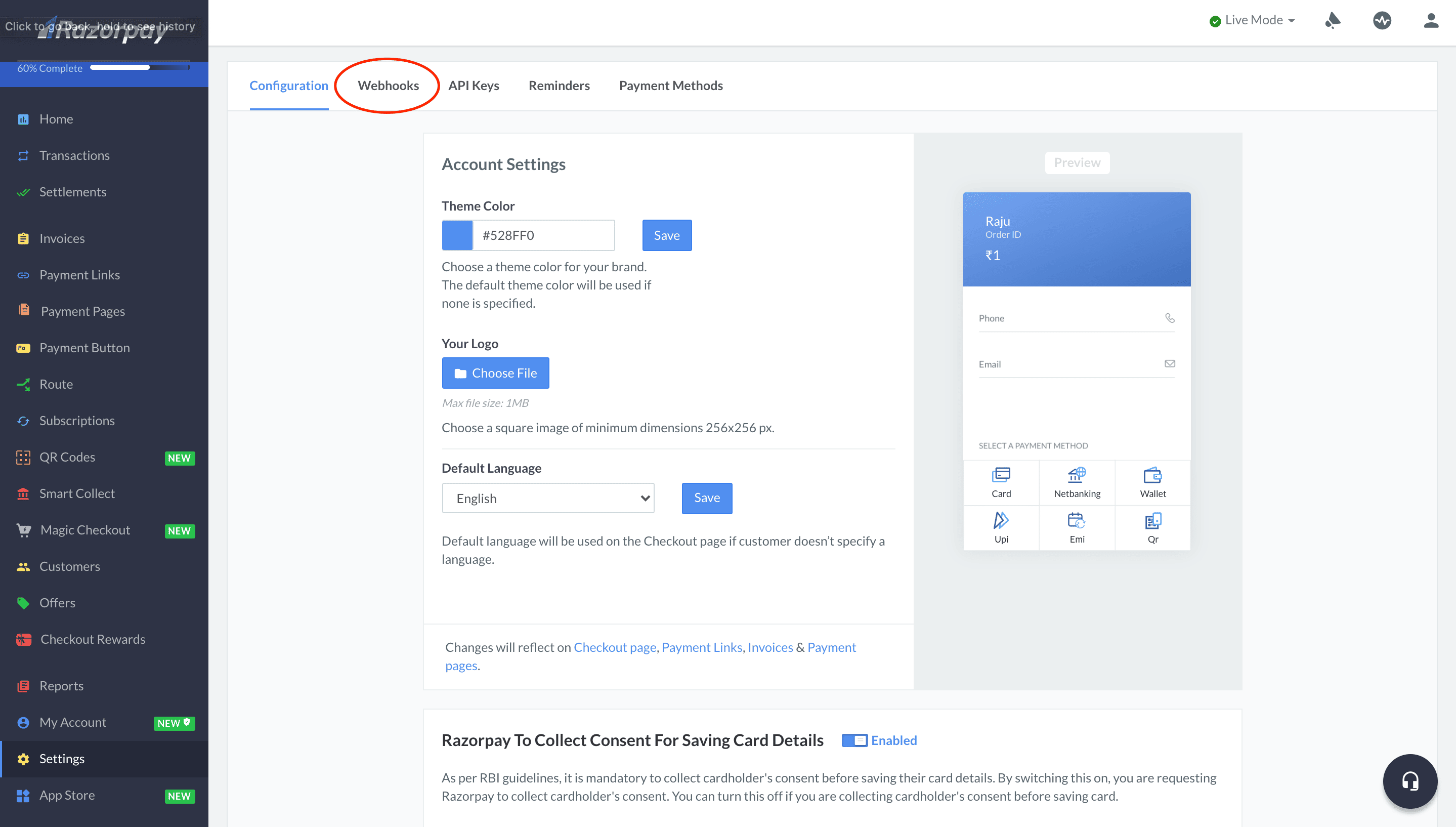Image resolution: width=1456 pixels, height=827 pixels.
Task: Click the blue theme color swatch
Action: (x=457, y=235)
